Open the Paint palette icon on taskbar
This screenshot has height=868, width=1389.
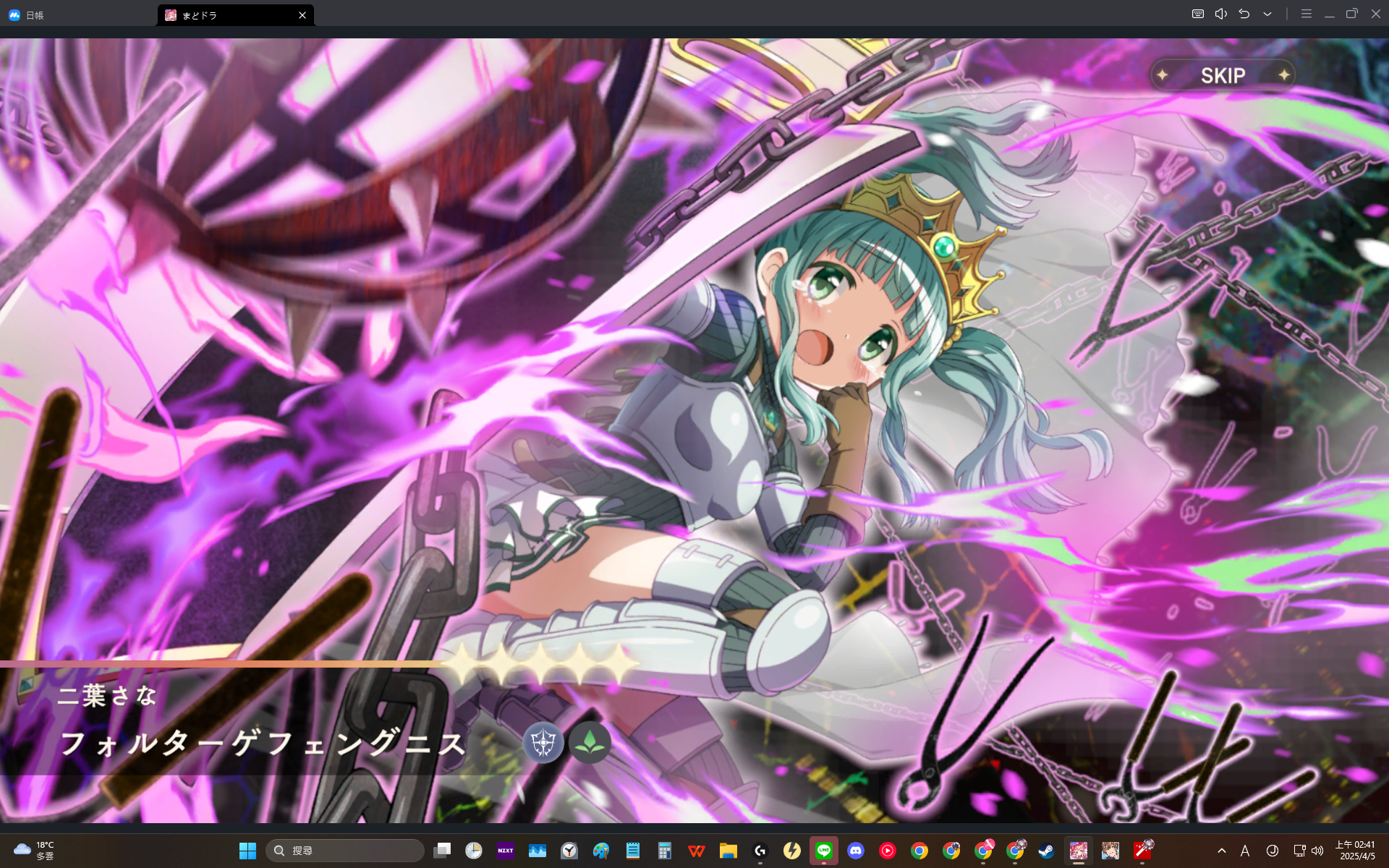(601, 851)
